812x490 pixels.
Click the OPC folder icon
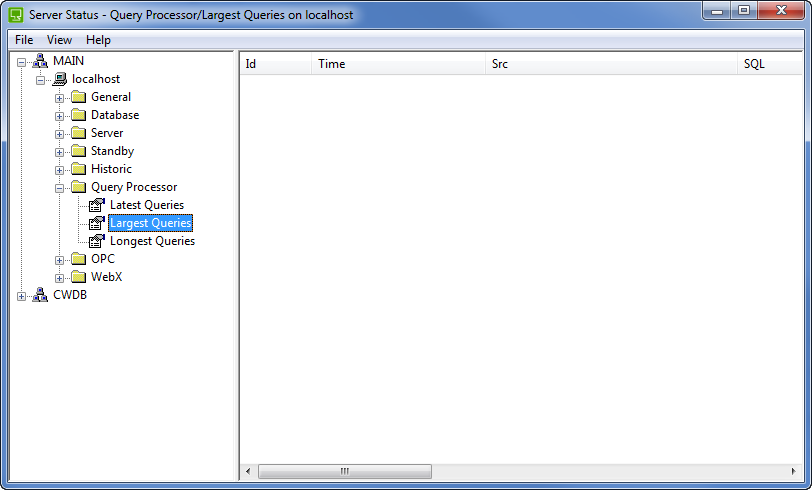point(78,258)
